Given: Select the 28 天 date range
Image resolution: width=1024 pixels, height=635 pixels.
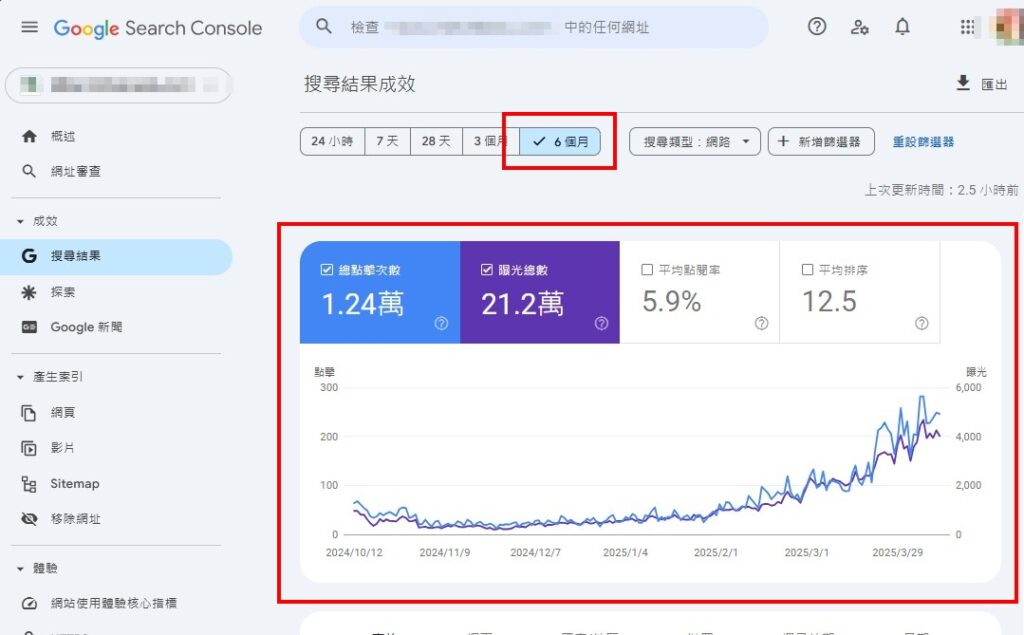Looking at the screenshot, I should (436, 141).
